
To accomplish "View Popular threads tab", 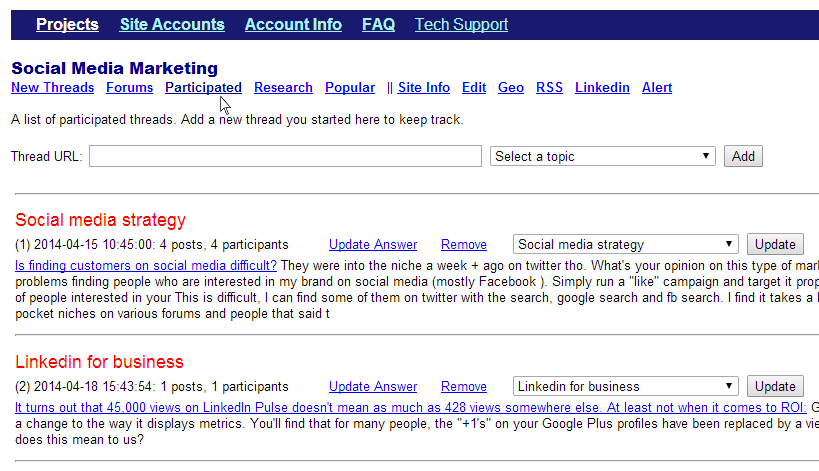I will point(350,88).
